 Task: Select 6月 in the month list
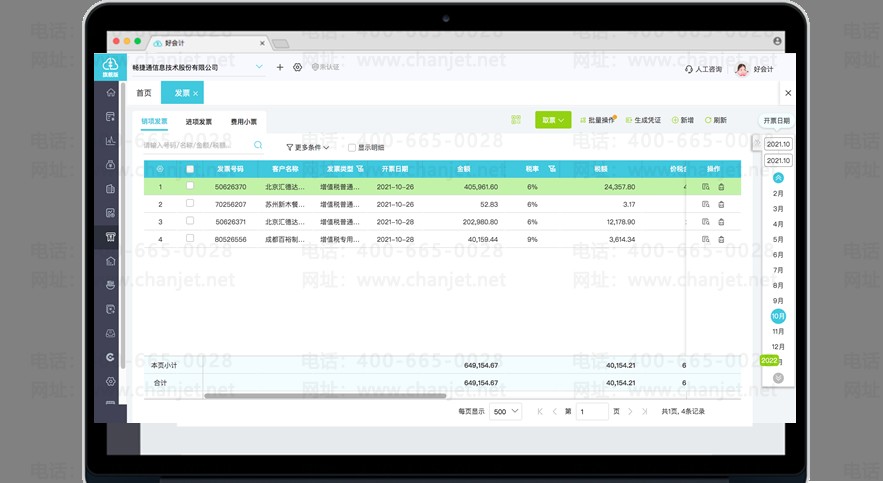pos(778,254)
